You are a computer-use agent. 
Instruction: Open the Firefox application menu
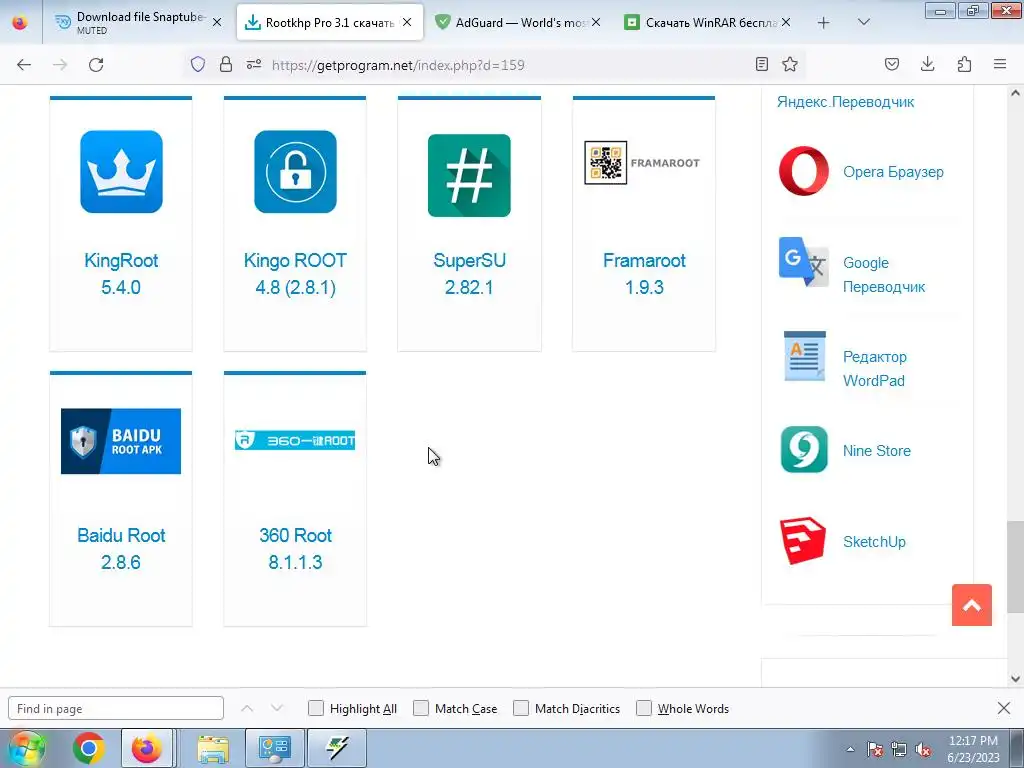1000,64
